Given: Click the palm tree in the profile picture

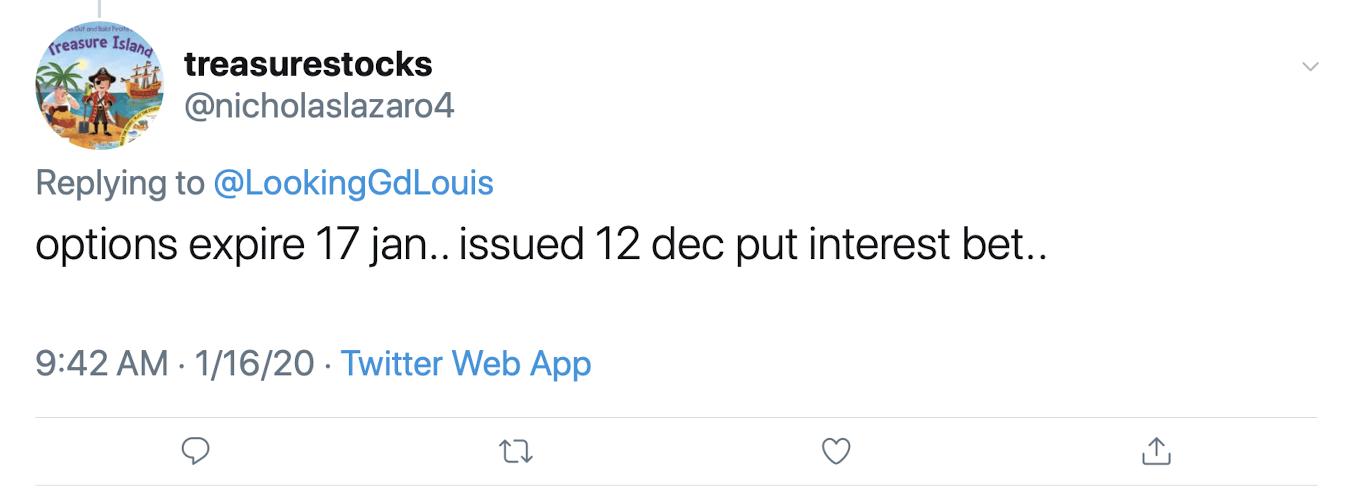Looking at the screenshot, I should click(x=60, y=78).
